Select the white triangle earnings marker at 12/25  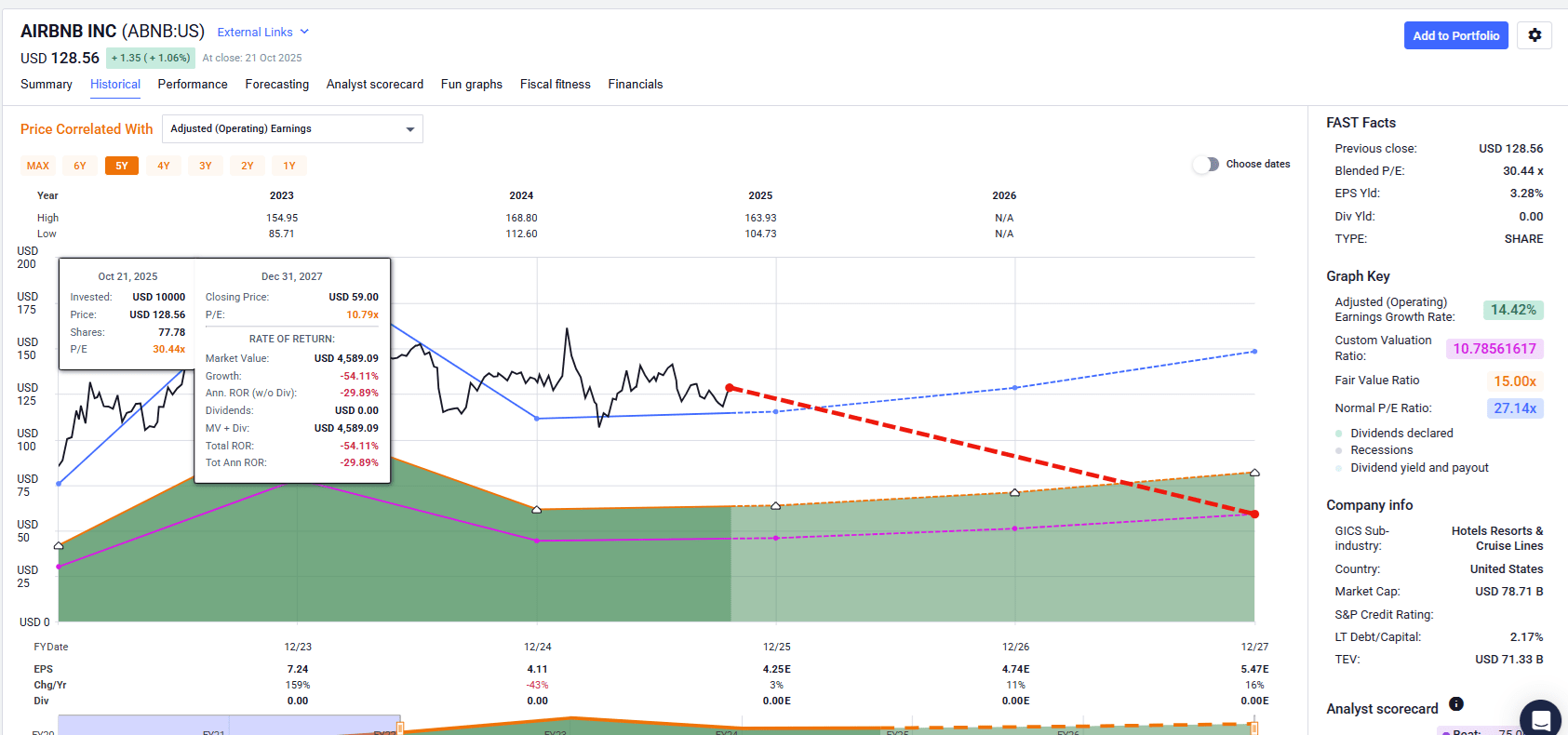pyautogui.click(x=776, y=505)
